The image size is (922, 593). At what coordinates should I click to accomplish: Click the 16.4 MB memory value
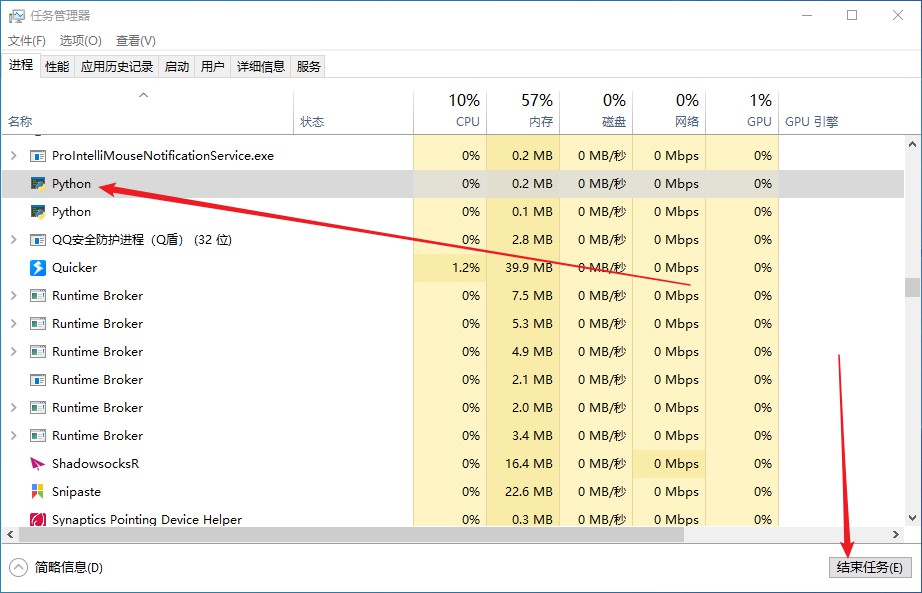[x=529, y=464]
